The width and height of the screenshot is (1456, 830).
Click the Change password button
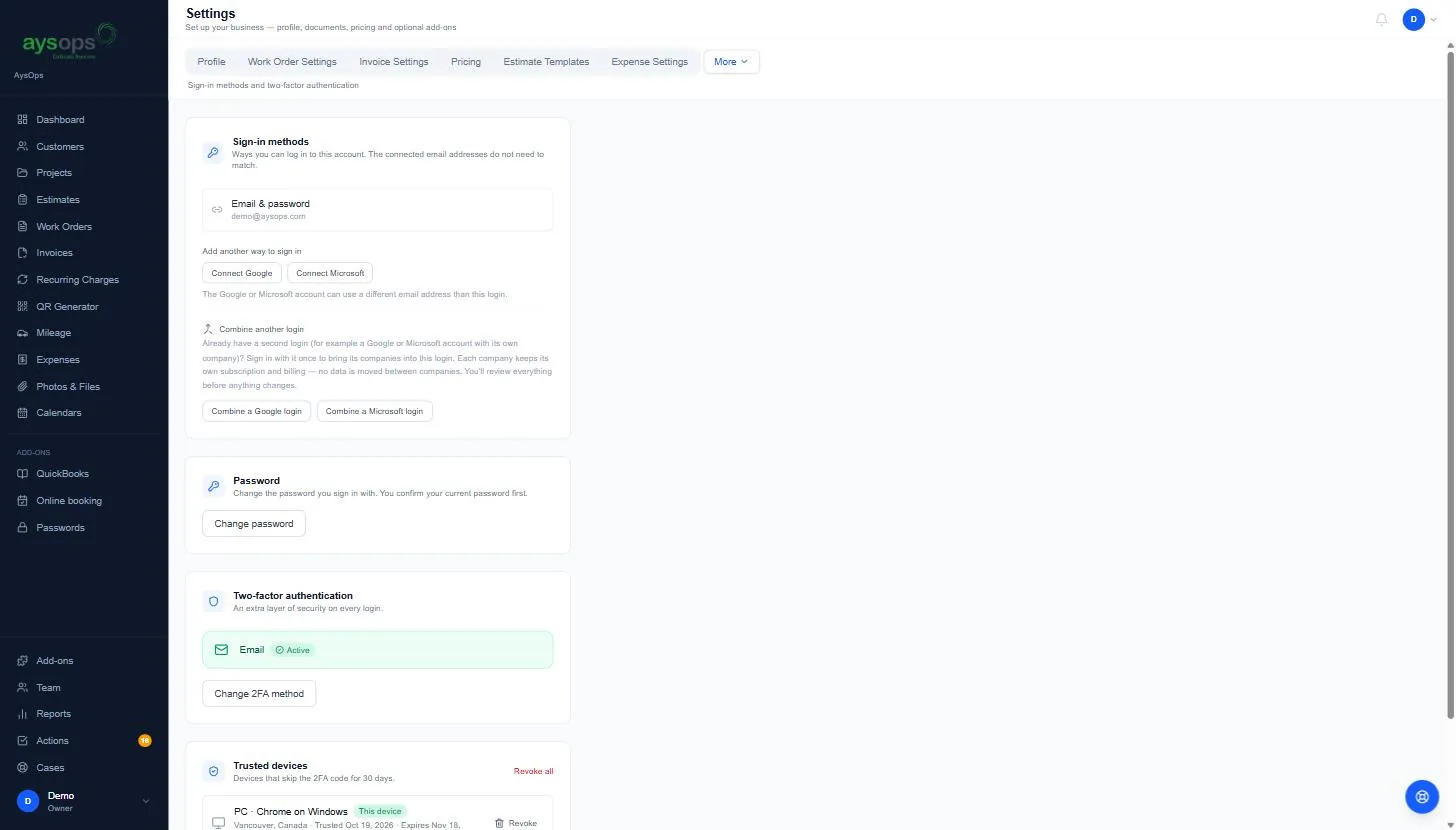pos(254,524)
